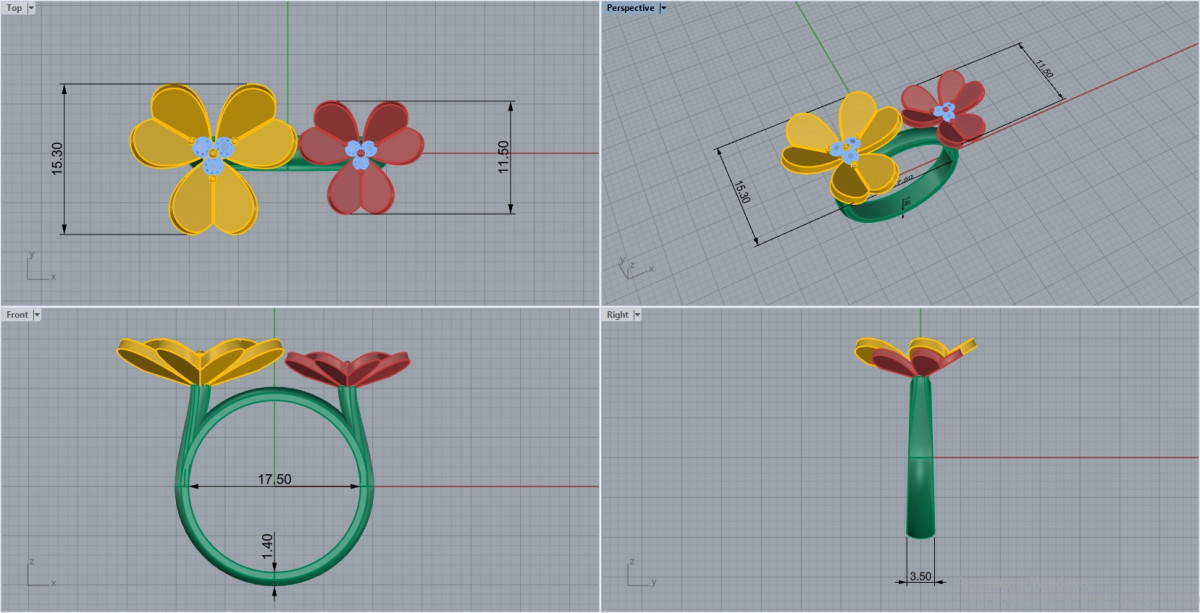The height and width of the screenshot is (613, 1200).
Task: Activate the Top viewport title label
Action: point(15,8)
